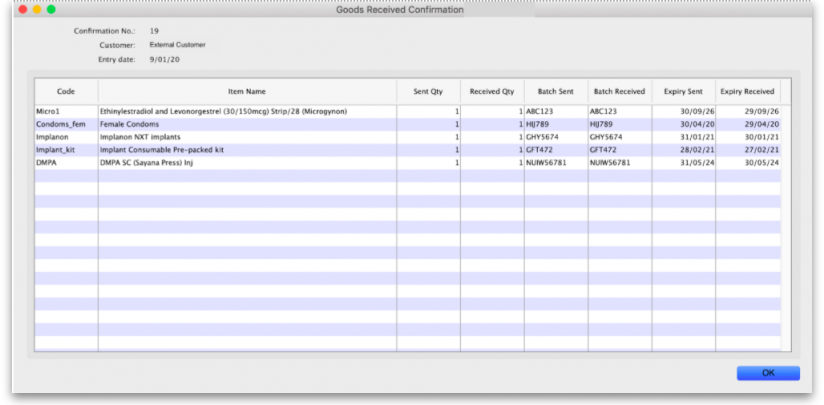Click the Batch Sent column header
The image size is (824, 405).
(555, 91)
